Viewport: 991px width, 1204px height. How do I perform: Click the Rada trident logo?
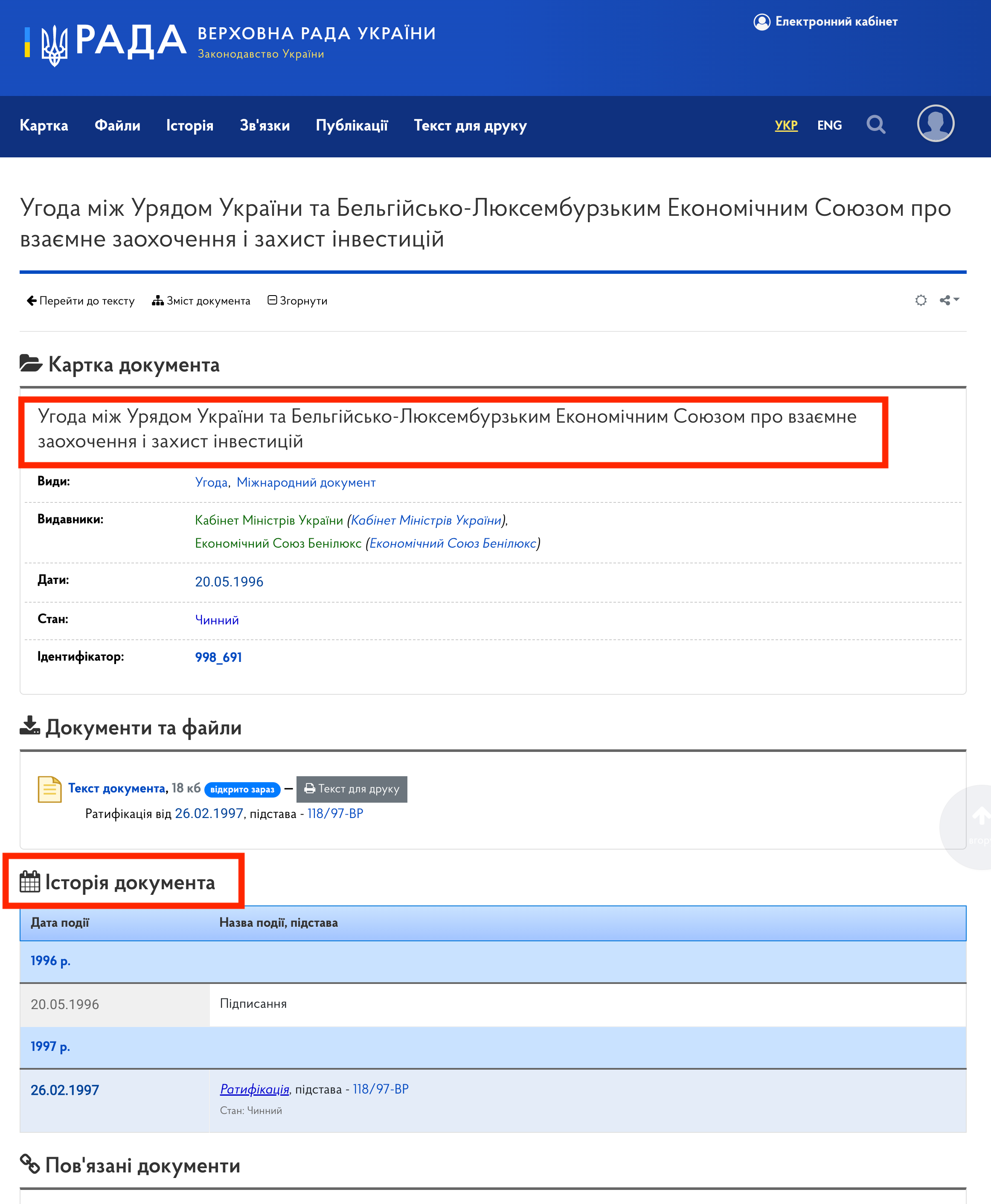pos(54,45)
